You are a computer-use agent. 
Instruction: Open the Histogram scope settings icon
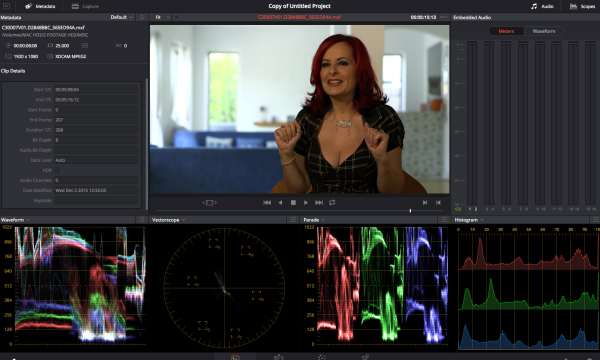click(x=595, y=220)
